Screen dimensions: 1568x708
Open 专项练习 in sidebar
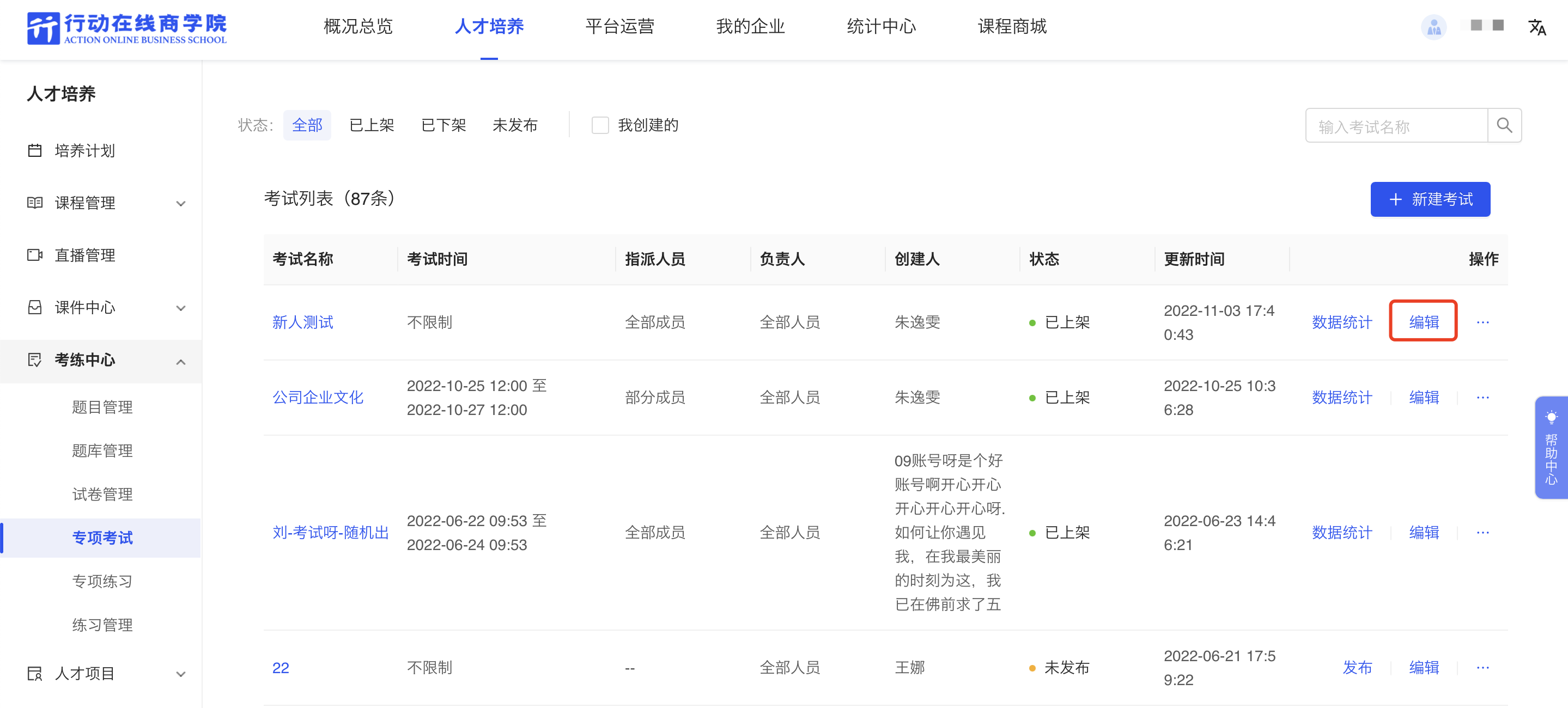[102, 582]
